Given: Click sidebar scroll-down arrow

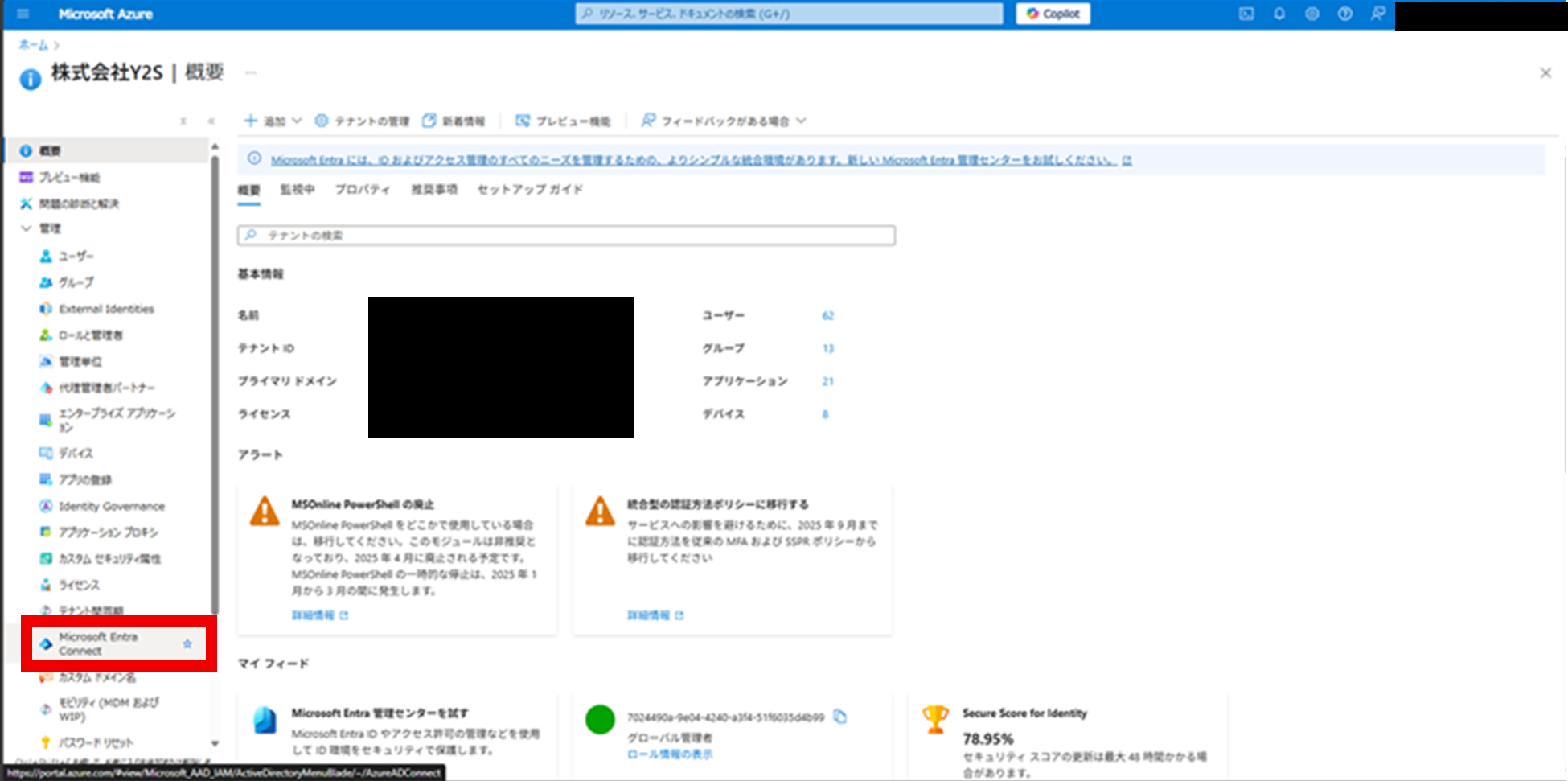Looking at the screenshot, I should (215, 743).
